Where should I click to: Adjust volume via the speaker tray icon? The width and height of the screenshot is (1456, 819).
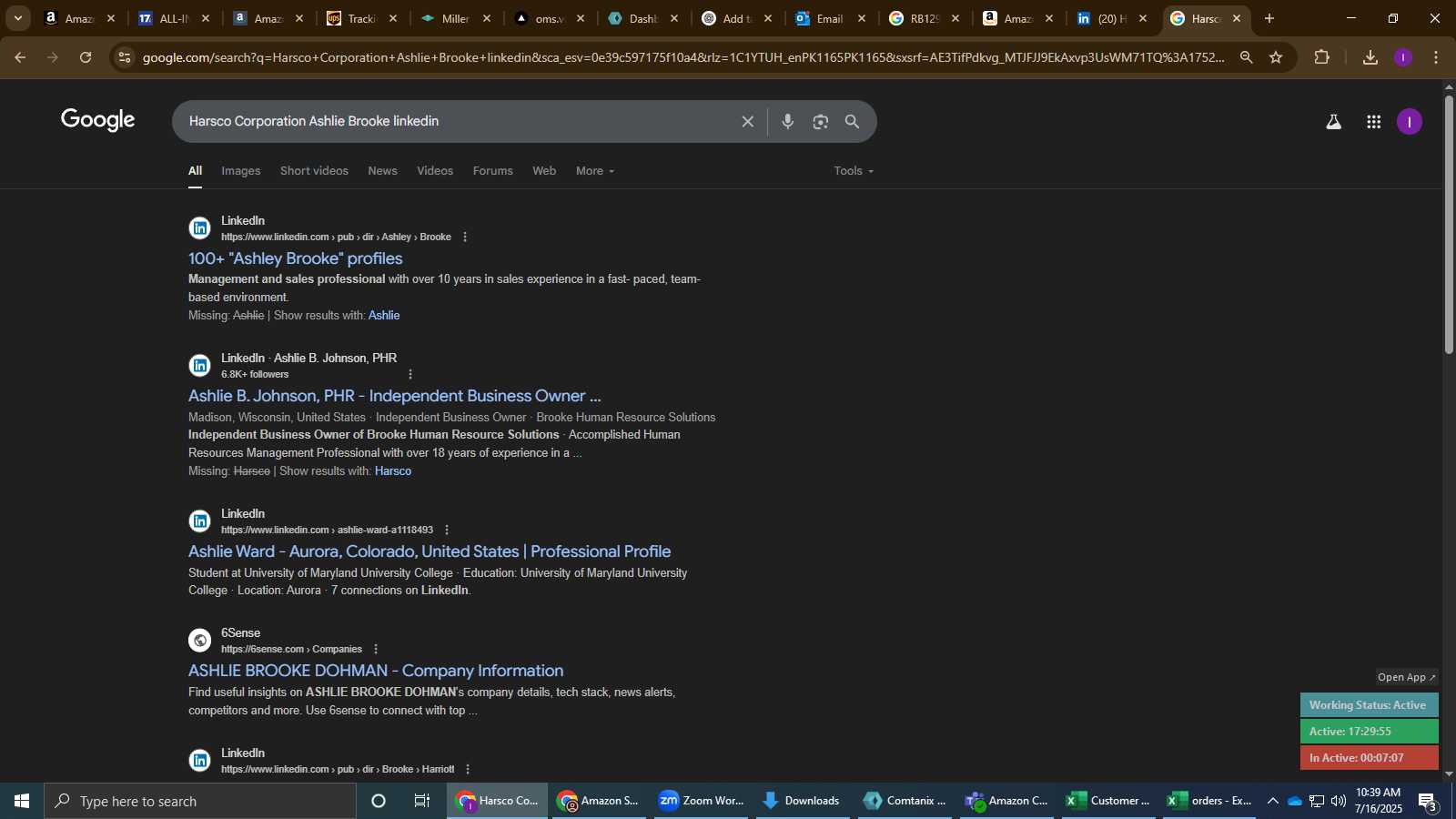coord(1338,801)
